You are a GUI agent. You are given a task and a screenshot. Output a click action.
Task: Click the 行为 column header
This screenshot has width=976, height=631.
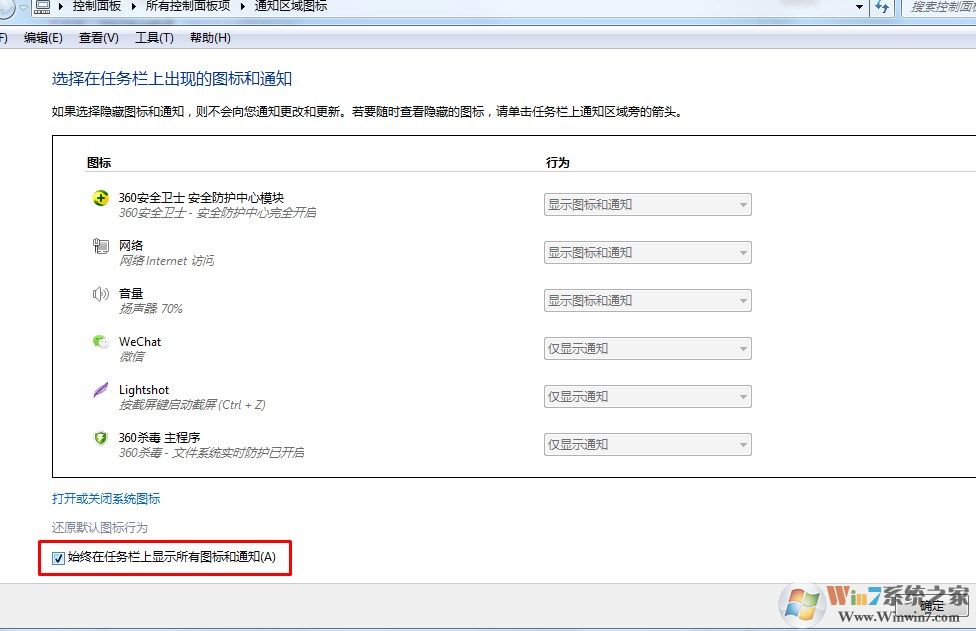(x=558, y=162)
